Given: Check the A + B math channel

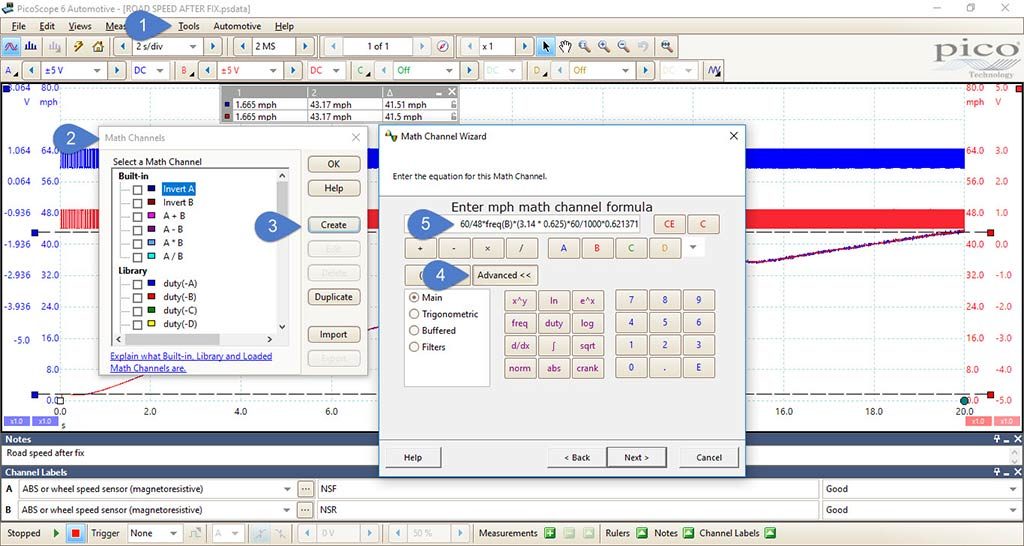Looking at the screenshot, I should pos(137,216).
